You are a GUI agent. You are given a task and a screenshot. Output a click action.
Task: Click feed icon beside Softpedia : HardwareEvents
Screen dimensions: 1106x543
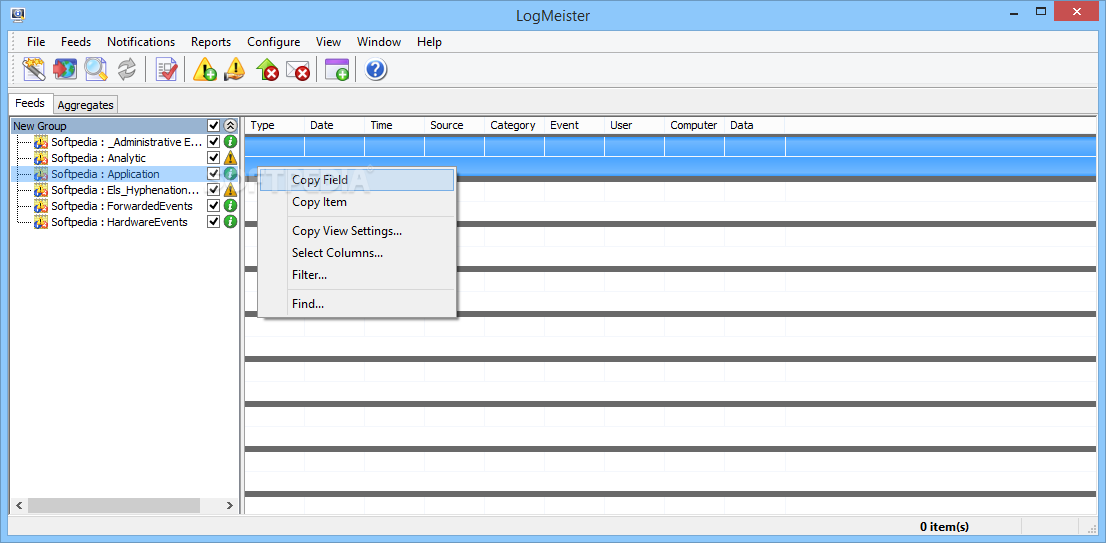(41, 221)
